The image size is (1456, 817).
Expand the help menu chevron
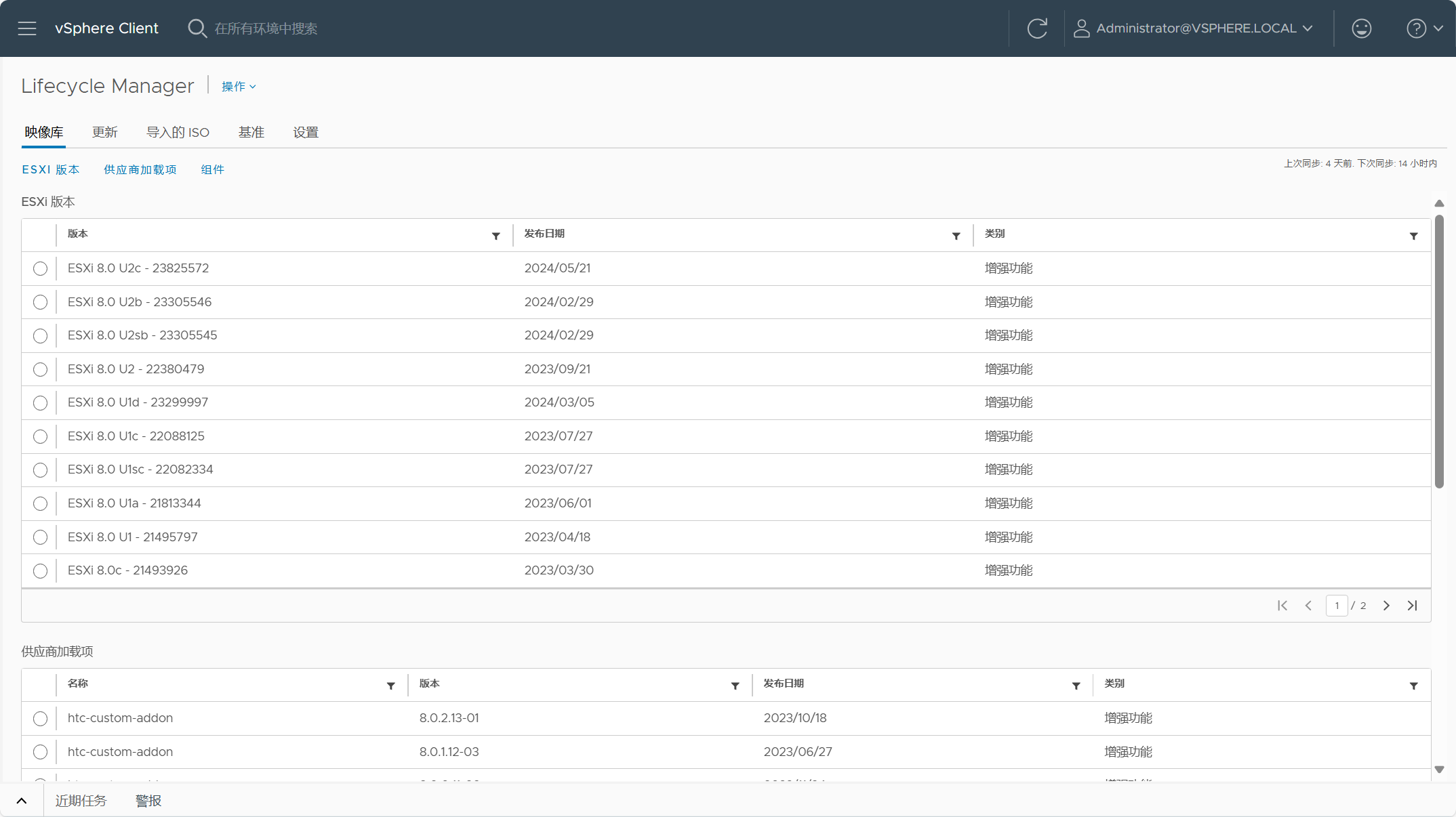coord(1438,28)
